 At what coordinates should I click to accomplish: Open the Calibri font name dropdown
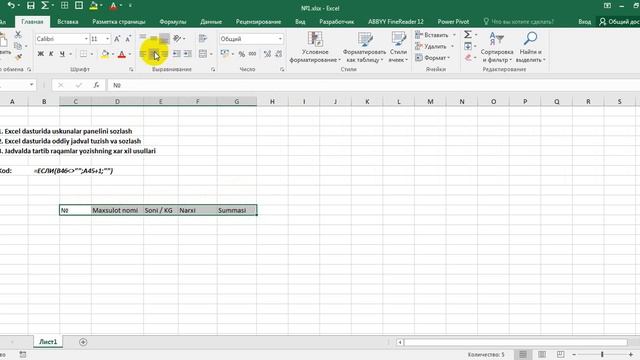click(x=86, y=39)
